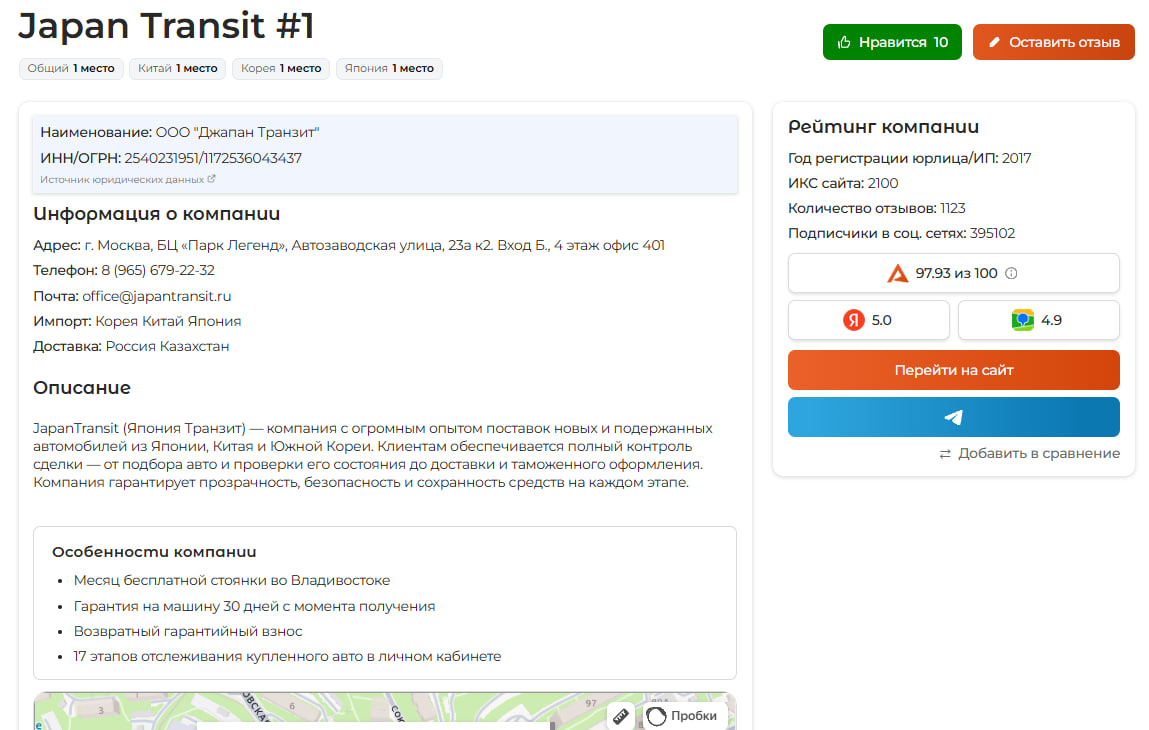Open the Yandex 5.0 rating button
1149x730 pixels.
[x=868, y=320]
